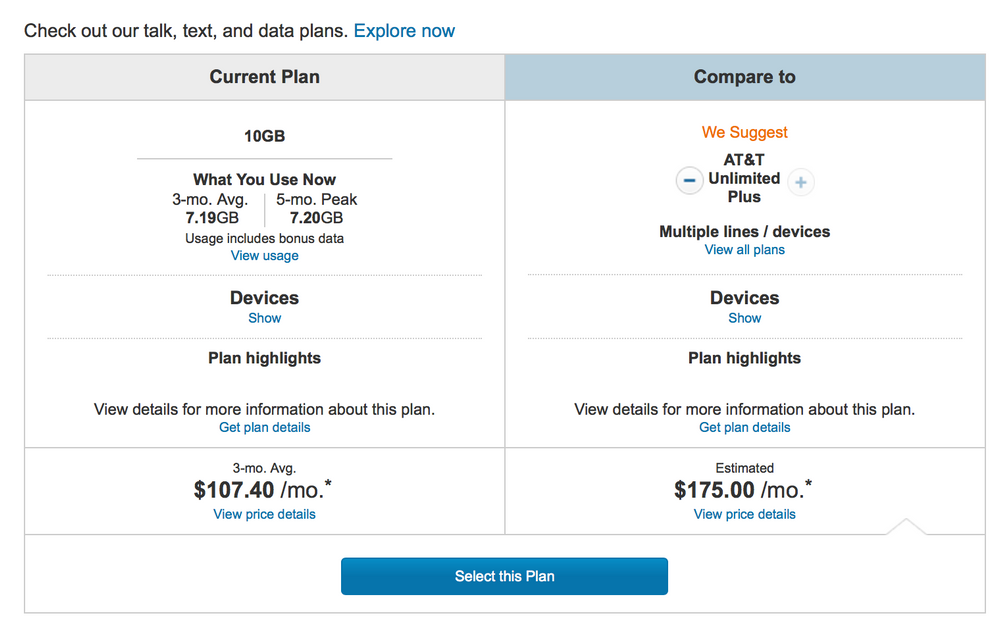The image size is (999, 625).
Task: Get plan details for AT&T Unlimited Plus
Action: tap(745, 427)
